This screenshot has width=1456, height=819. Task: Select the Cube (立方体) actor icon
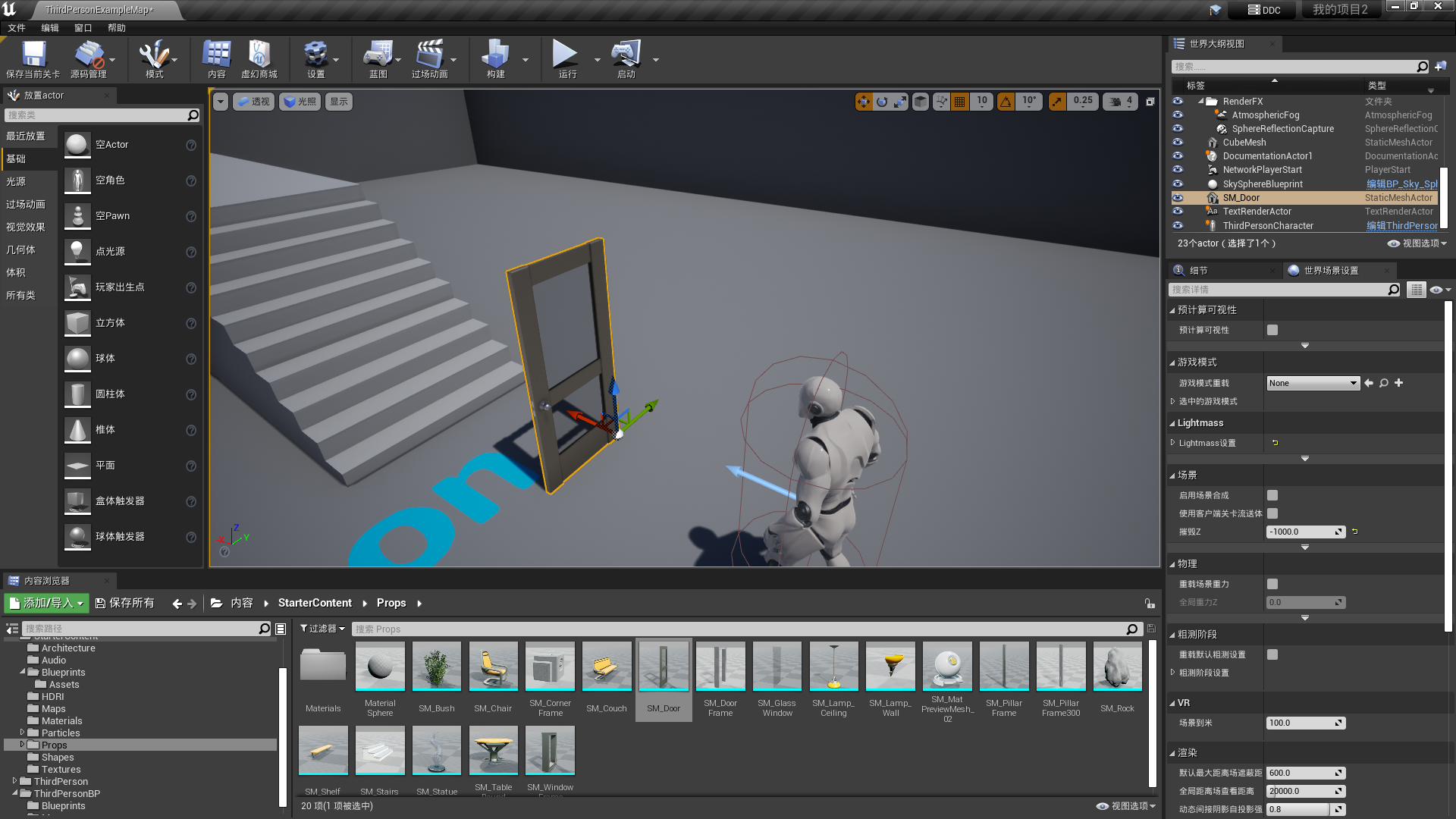(77, 323)
